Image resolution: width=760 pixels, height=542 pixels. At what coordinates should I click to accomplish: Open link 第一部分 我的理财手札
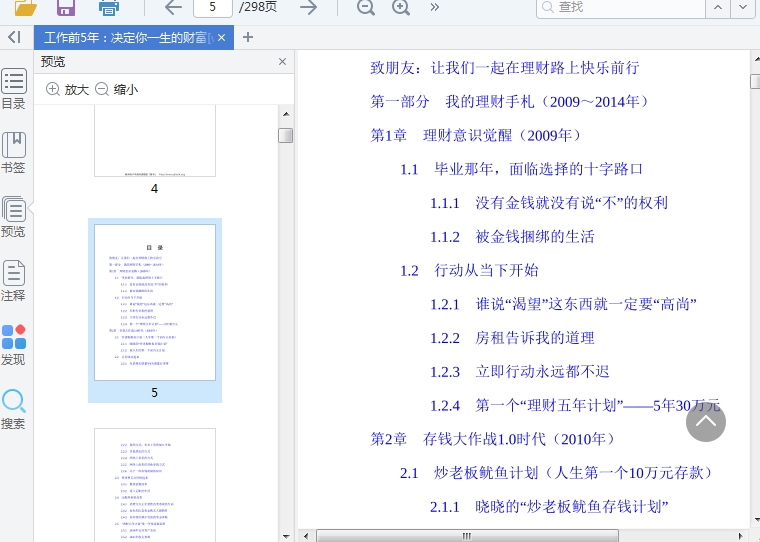point(509,101)
